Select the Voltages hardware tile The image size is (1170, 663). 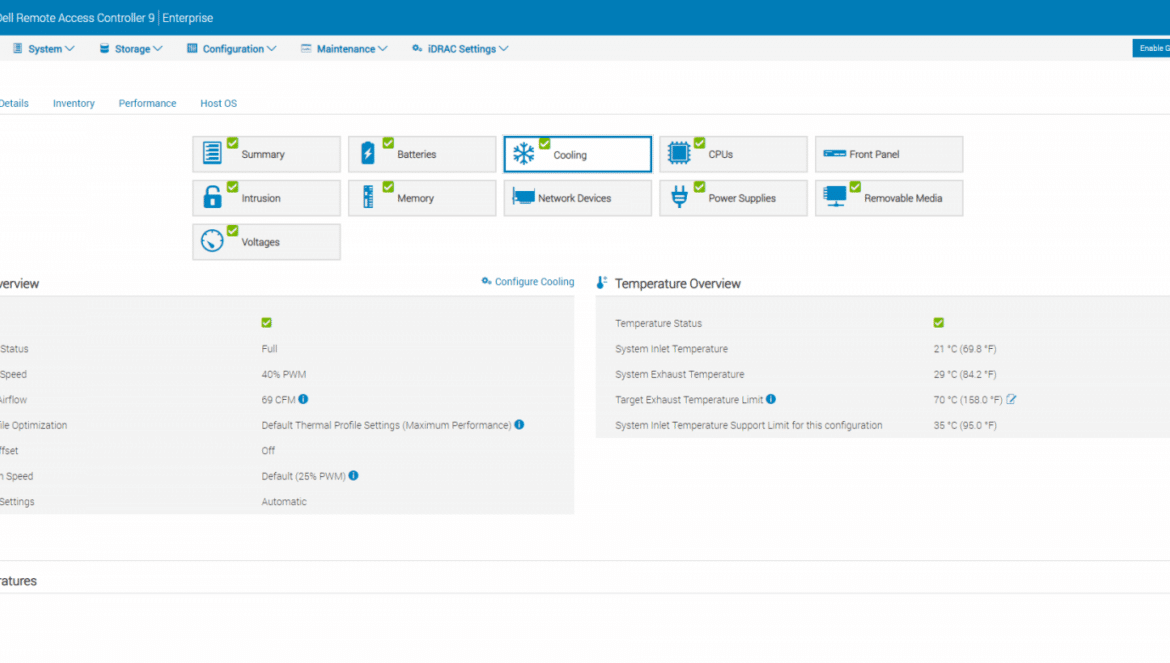pyautogui.click(x=266, y=242)
